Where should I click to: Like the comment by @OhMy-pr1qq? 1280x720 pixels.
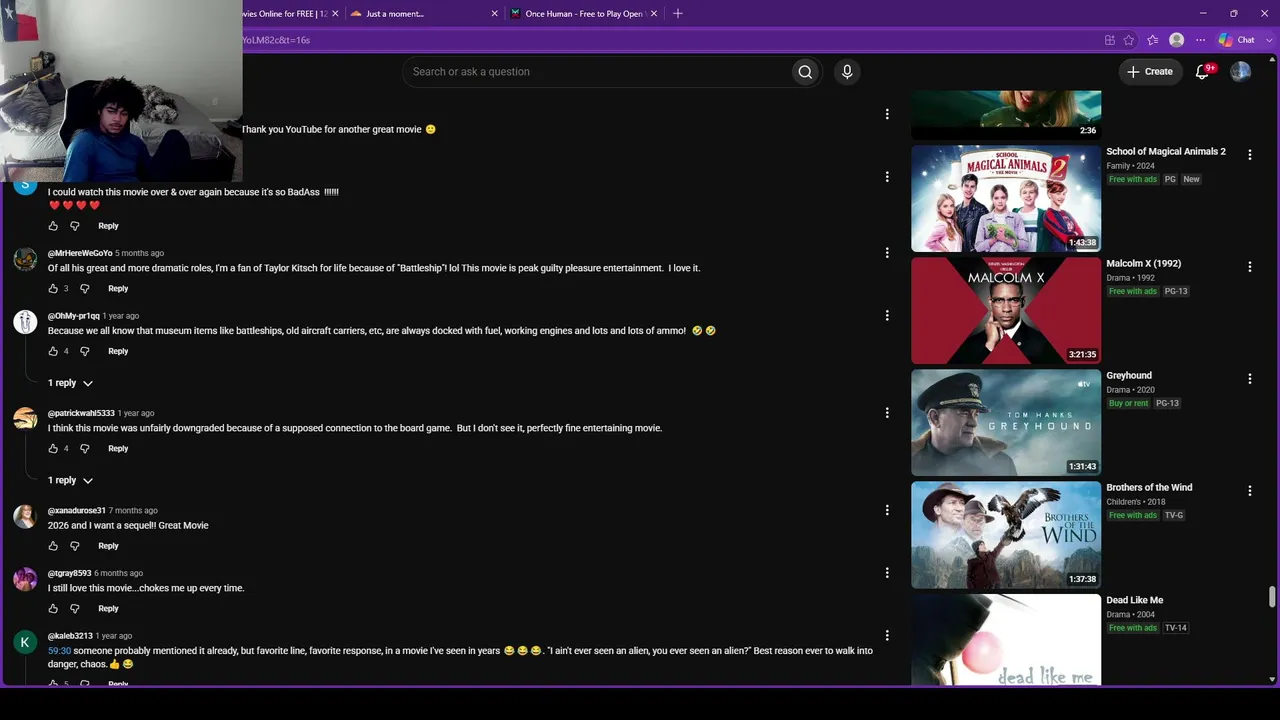coord(53,352)
